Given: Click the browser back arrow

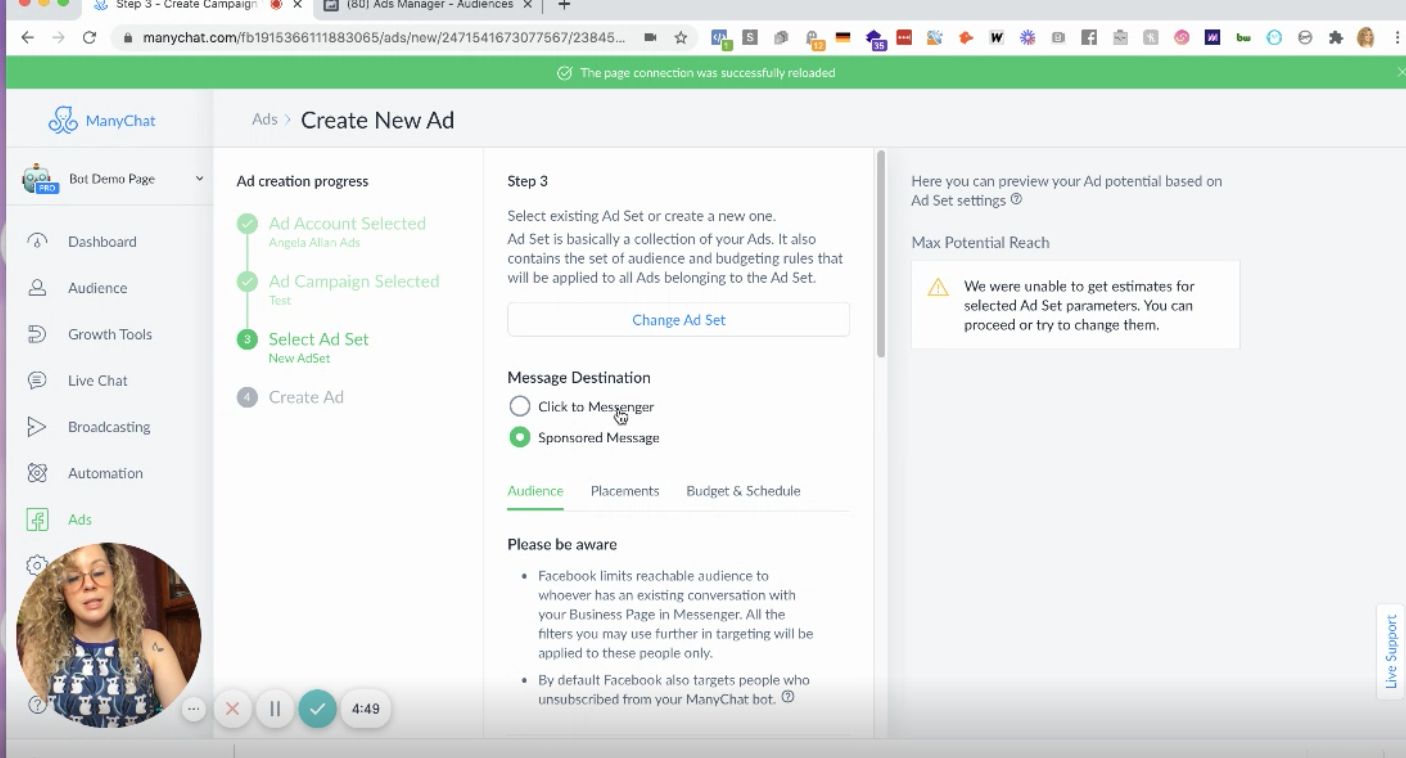Looking at the screenshot, I should [27, 38].
